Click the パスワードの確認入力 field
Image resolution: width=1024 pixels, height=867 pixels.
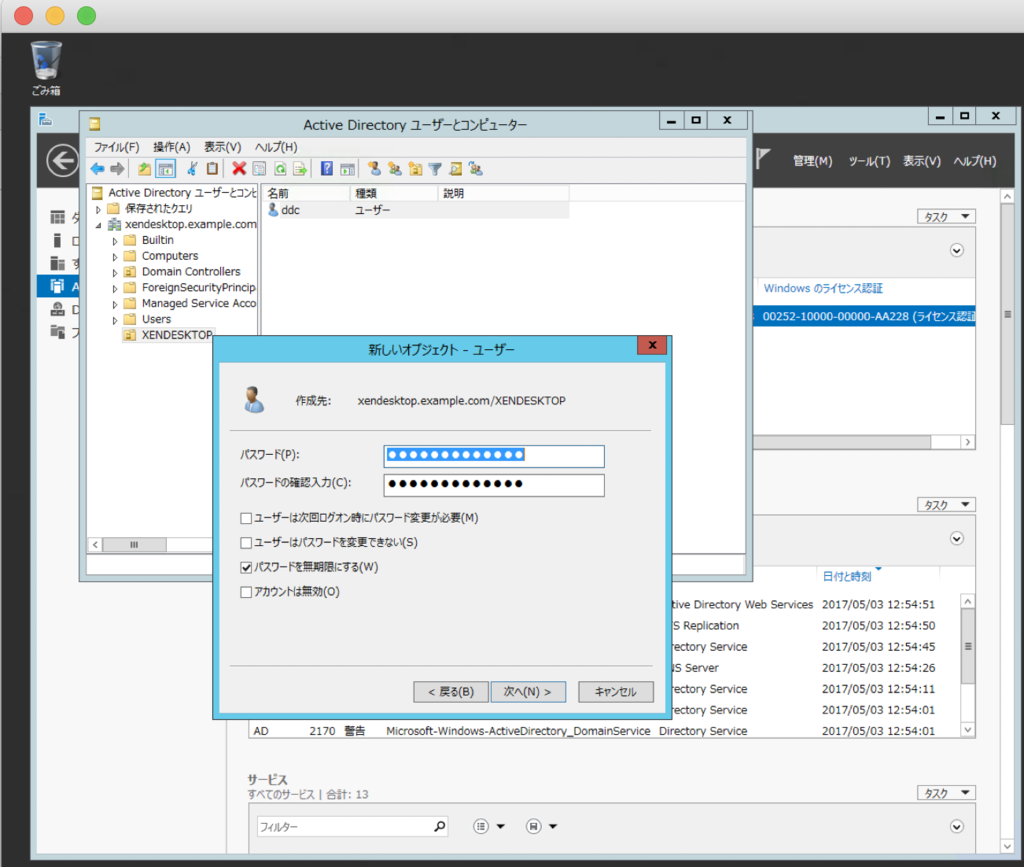[494, 484]
